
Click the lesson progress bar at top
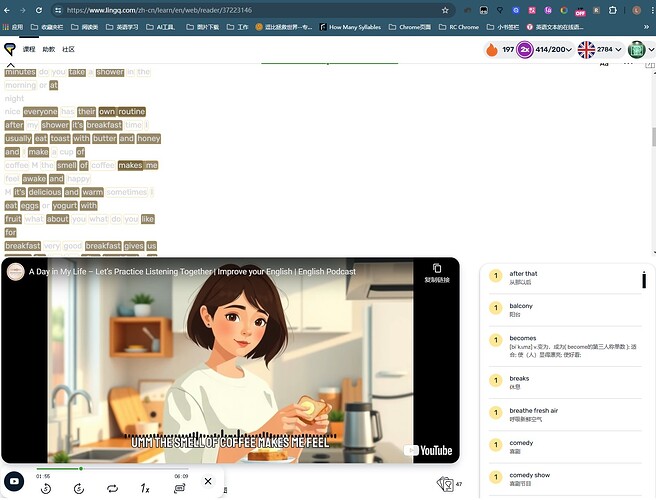(329, 64)
